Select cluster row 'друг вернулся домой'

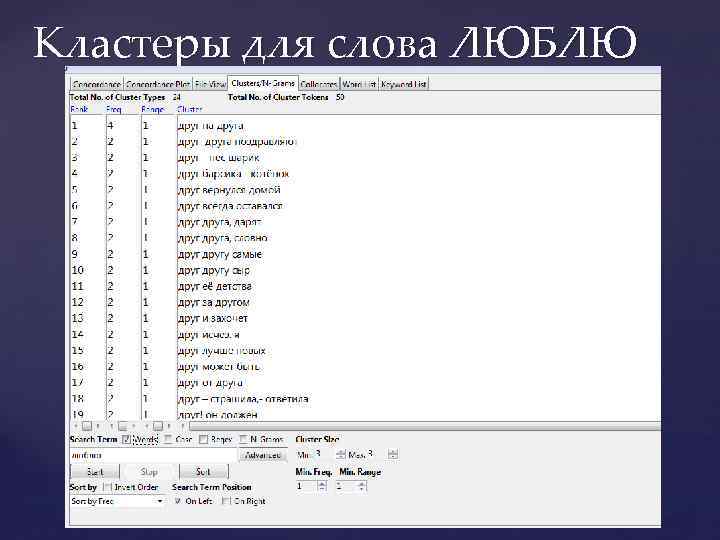229,190
